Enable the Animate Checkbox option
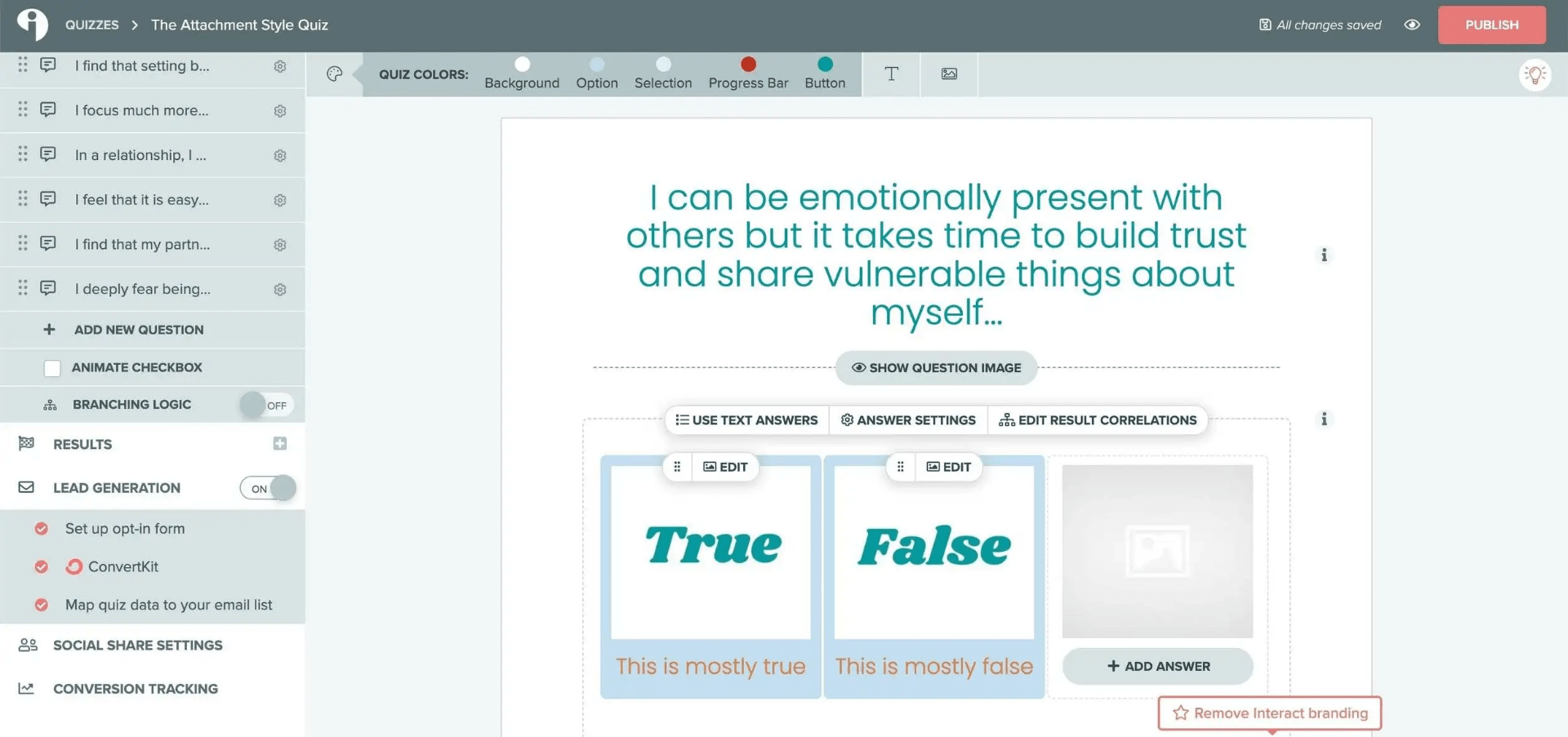 click(x=52, y=368)
